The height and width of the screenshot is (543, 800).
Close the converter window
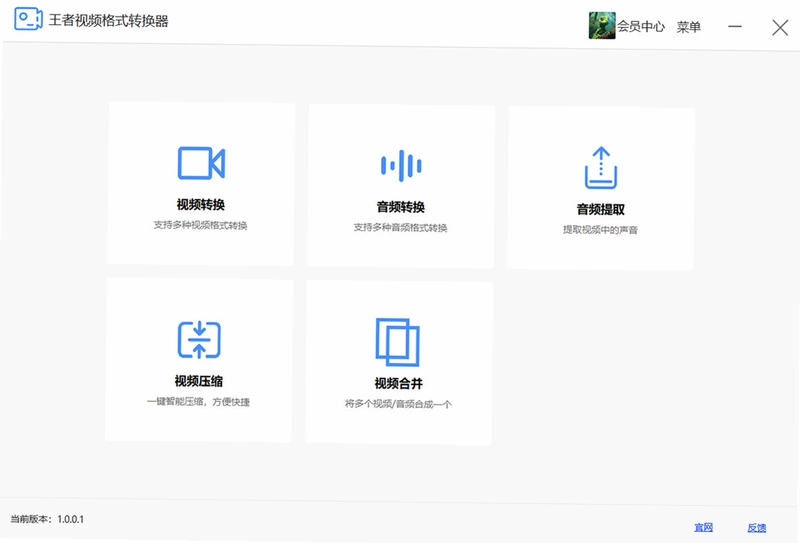click(x=780, y=28)
